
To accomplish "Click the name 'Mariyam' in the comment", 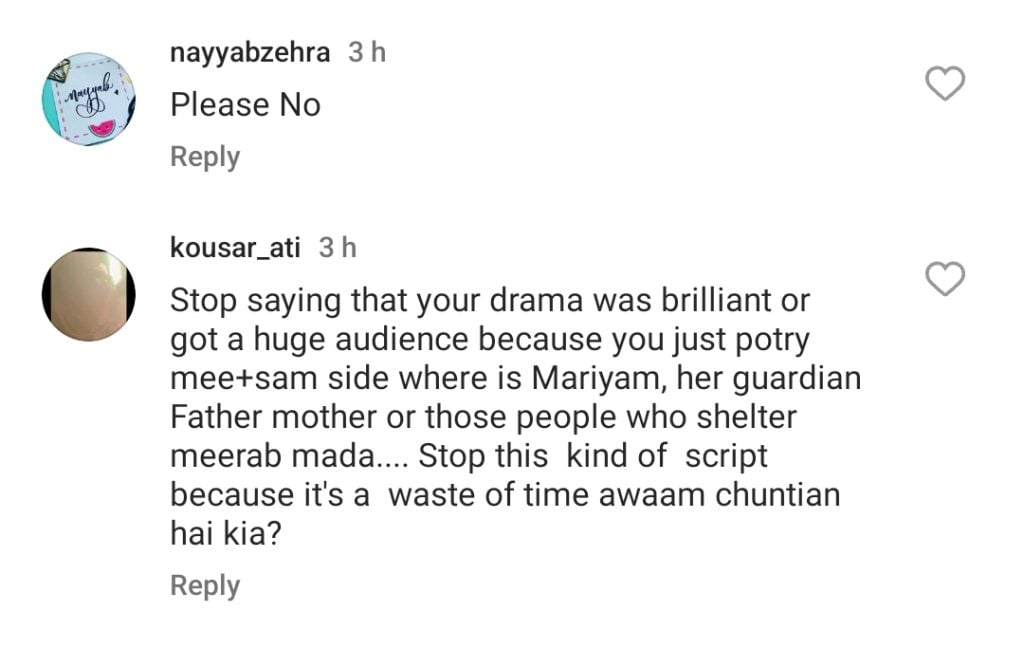I will click(x=585, y=380).
